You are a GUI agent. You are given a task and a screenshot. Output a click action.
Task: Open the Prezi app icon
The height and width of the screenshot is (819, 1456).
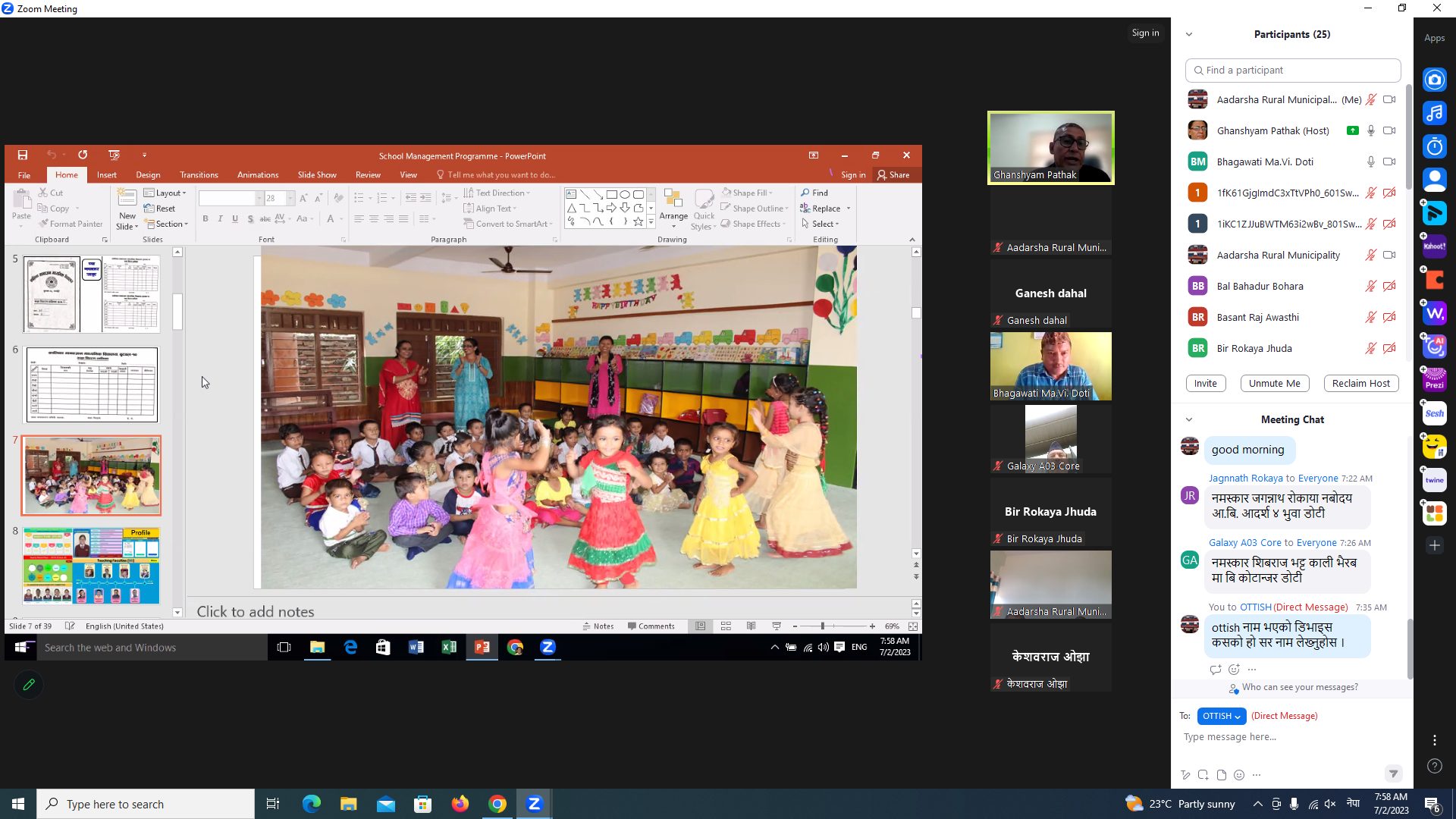1434,379
